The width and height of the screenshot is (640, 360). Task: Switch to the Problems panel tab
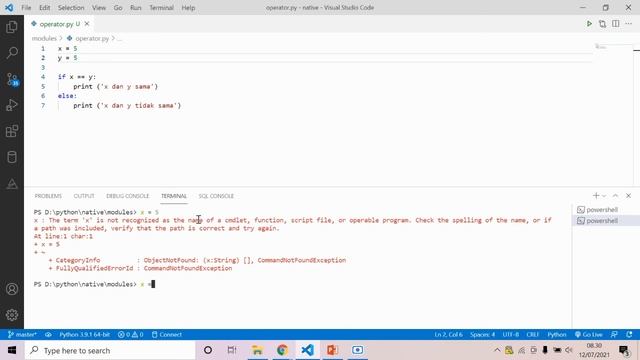48,196
